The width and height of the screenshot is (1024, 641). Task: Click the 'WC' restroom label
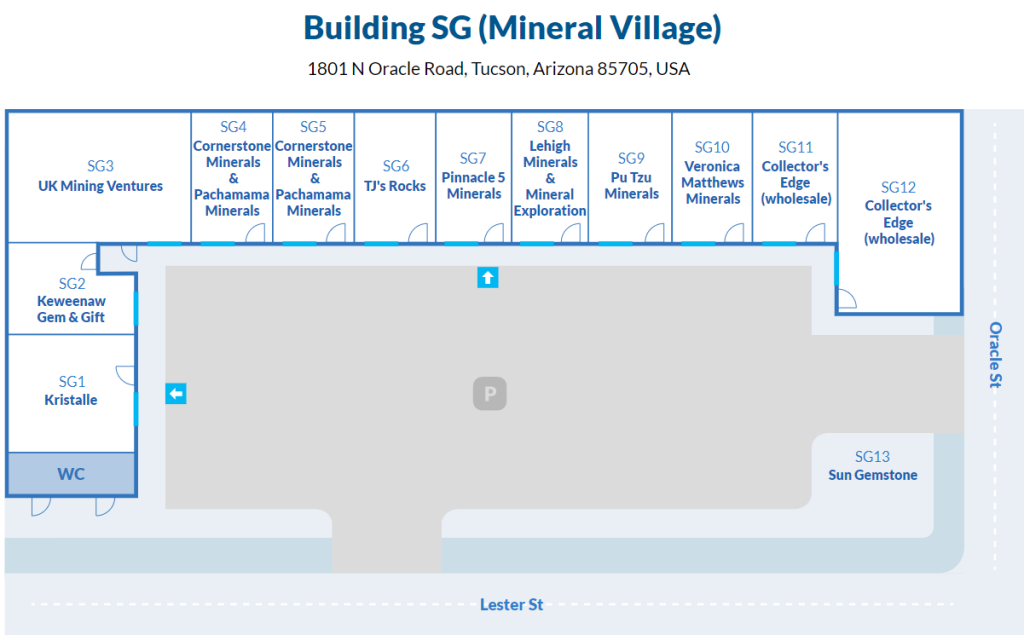tap(71, 474)
